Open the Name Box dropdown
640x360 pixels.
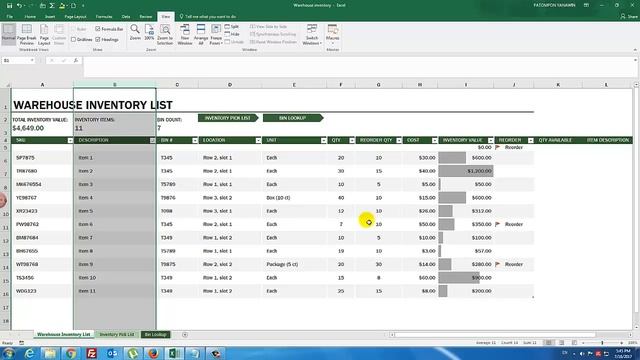pyautogui.click(x=32, y=60)
